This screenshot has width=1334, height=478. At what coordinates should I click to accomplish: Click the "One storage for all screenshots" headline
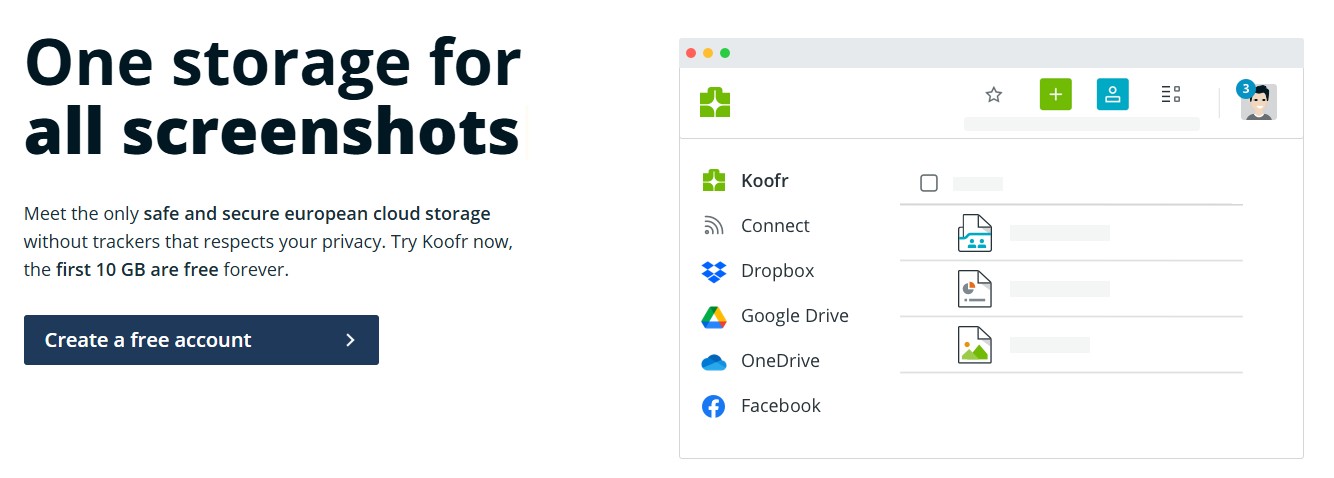click(272, 98)
